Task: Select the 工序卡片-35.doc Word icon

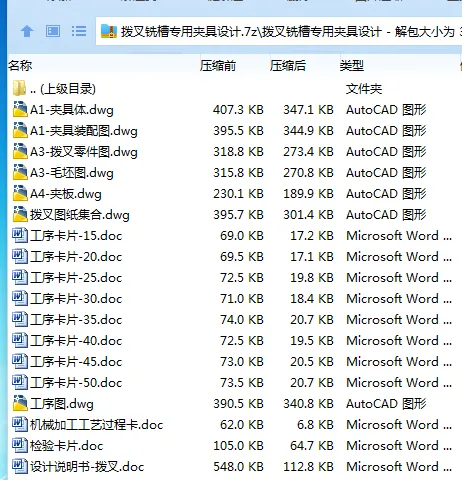Action: point(20,319)
